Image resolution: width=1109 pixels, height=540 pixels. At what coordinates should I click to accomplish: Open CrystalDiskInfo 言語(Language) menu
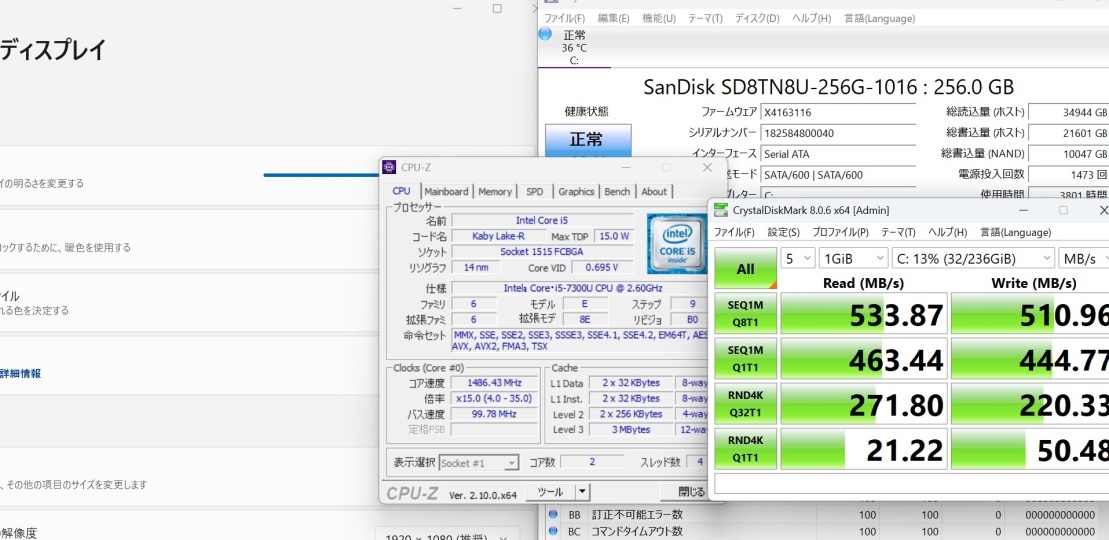[879, 18]
